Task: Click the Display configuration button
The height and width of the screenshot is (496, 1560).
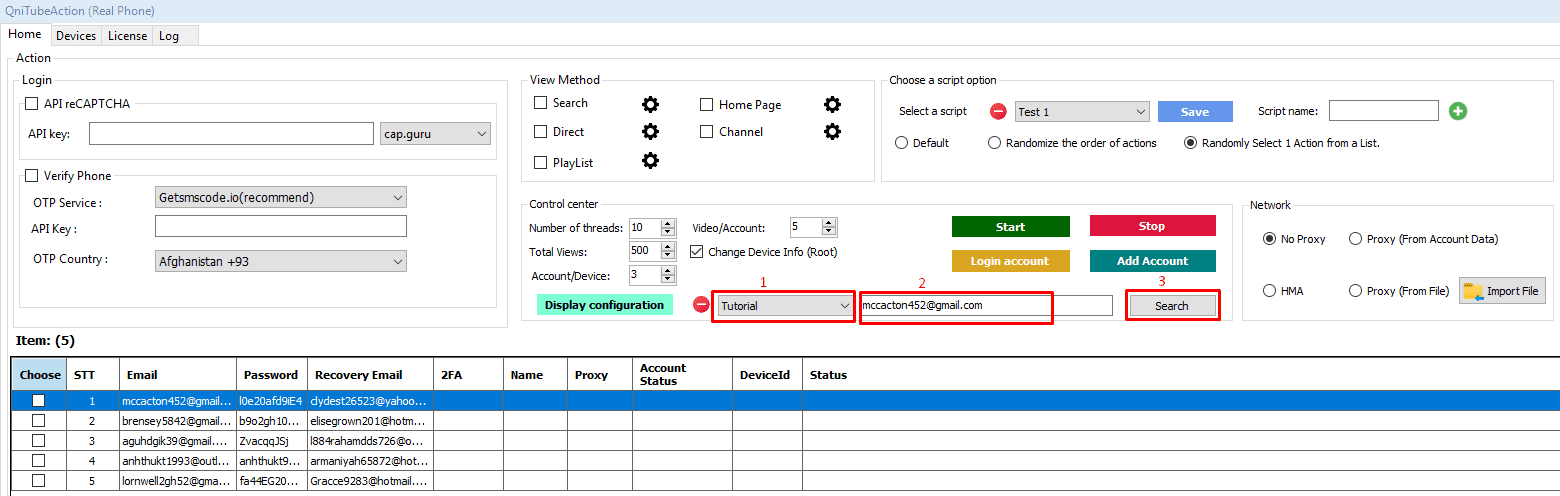Action: 604,305
